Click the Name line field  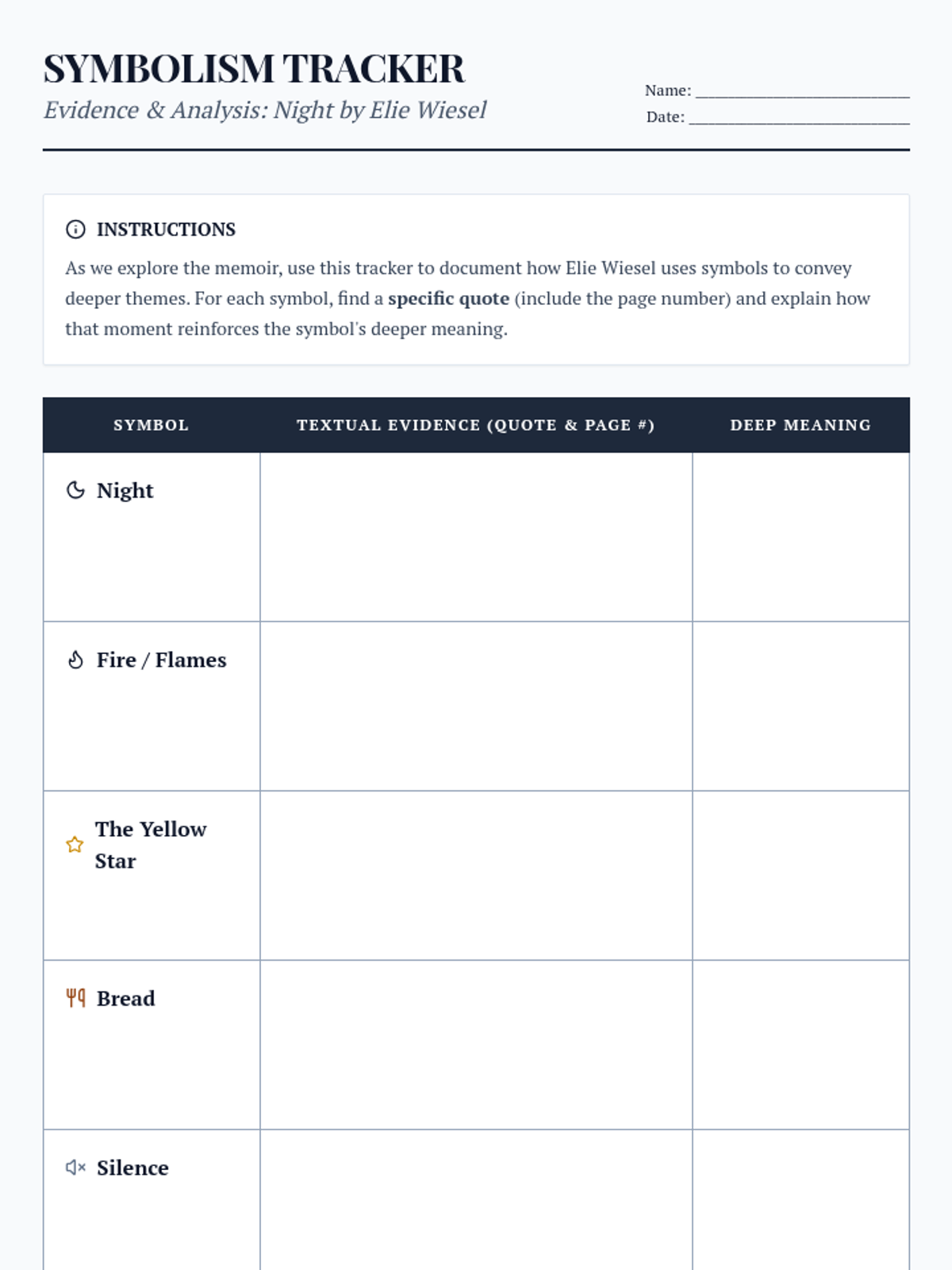802,90
